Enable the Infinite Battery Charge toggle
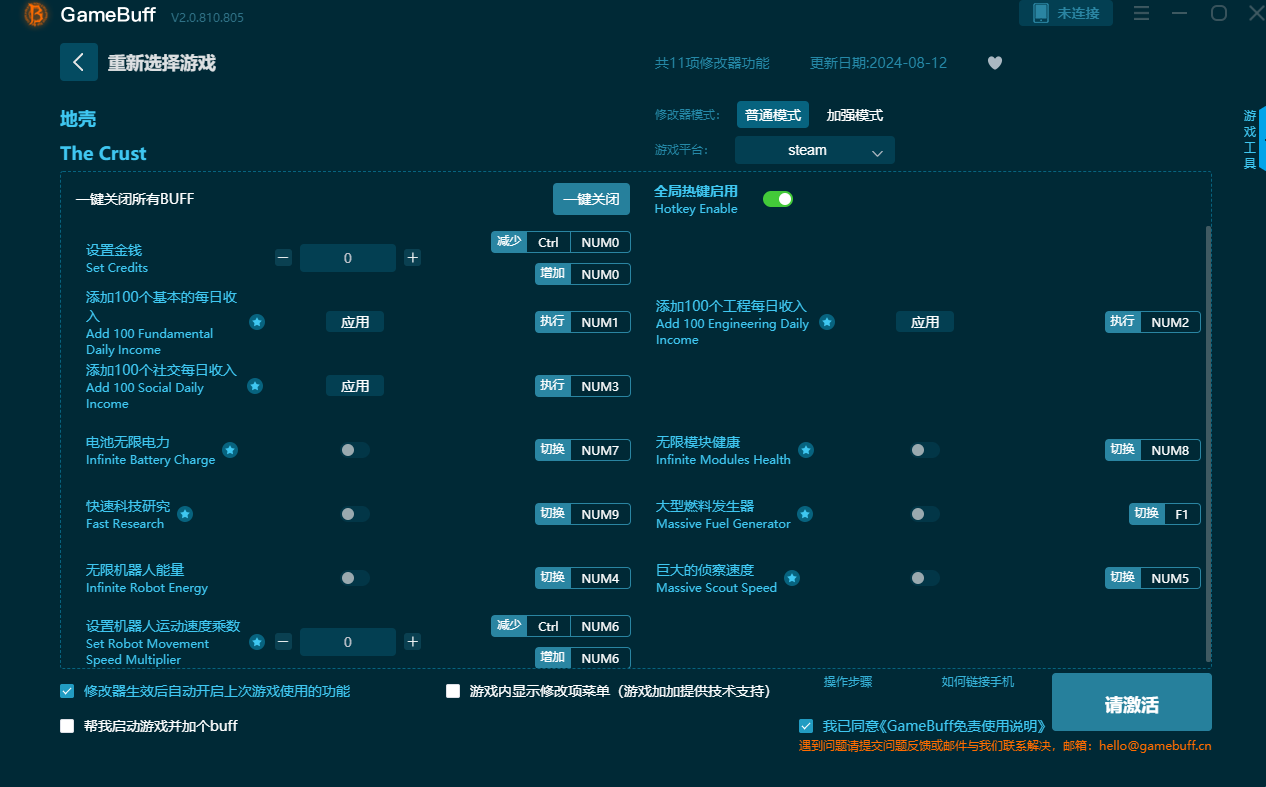The image size is (1266, 787). click(x=354, y=450)
